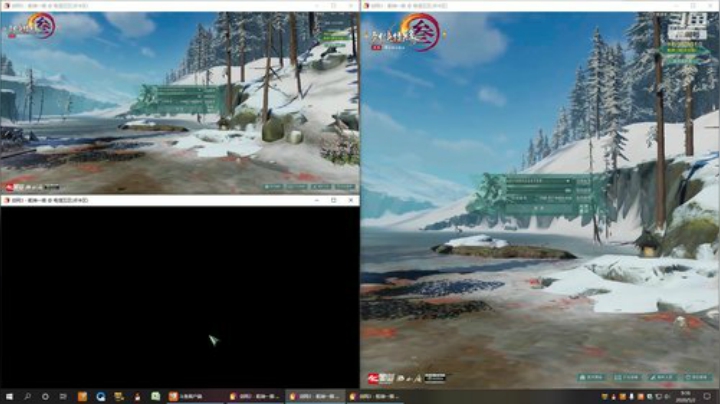Click the taskbar clock
720x404 pixels.
pyautogui.click(x=686, y=396)
